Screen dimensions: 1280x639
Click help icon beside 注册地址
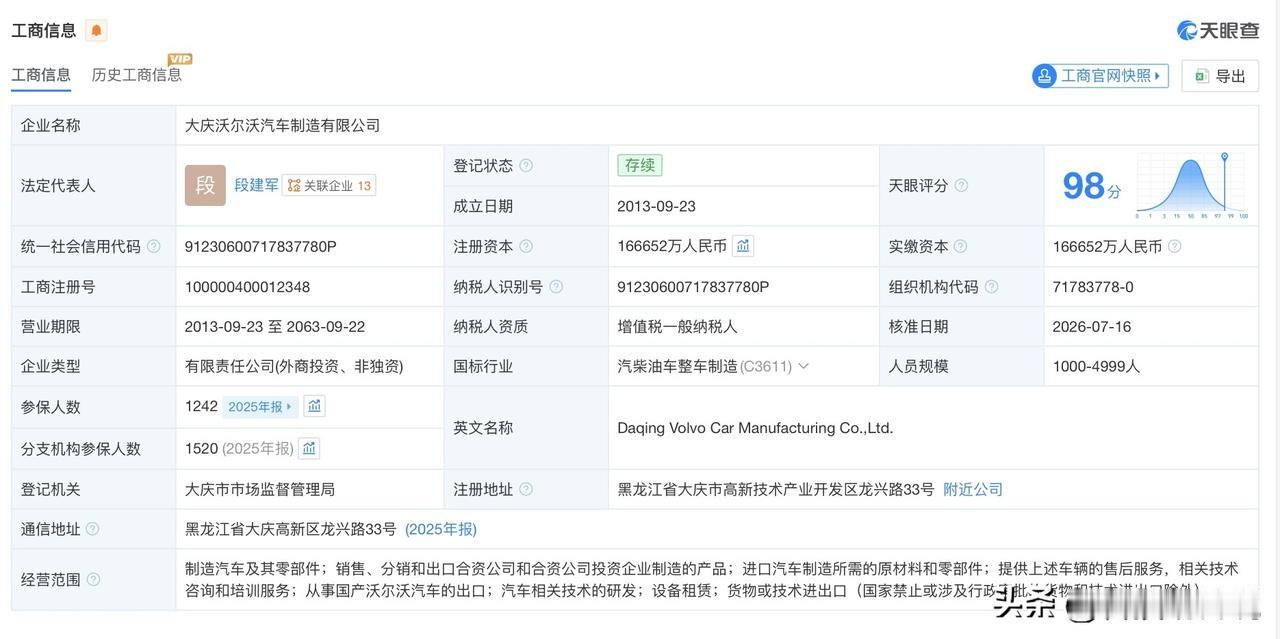click(x=526, y=489)
